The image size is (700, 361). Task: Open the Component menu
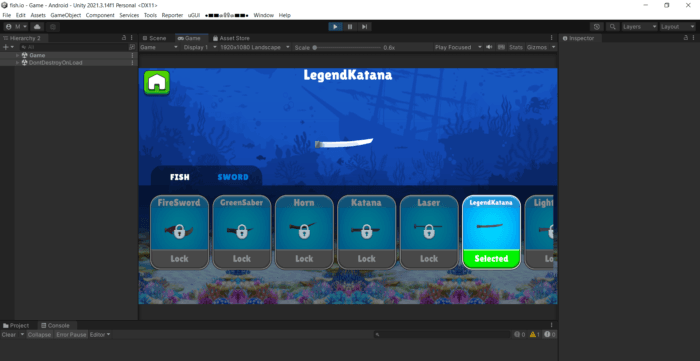[x=100, y=15]
